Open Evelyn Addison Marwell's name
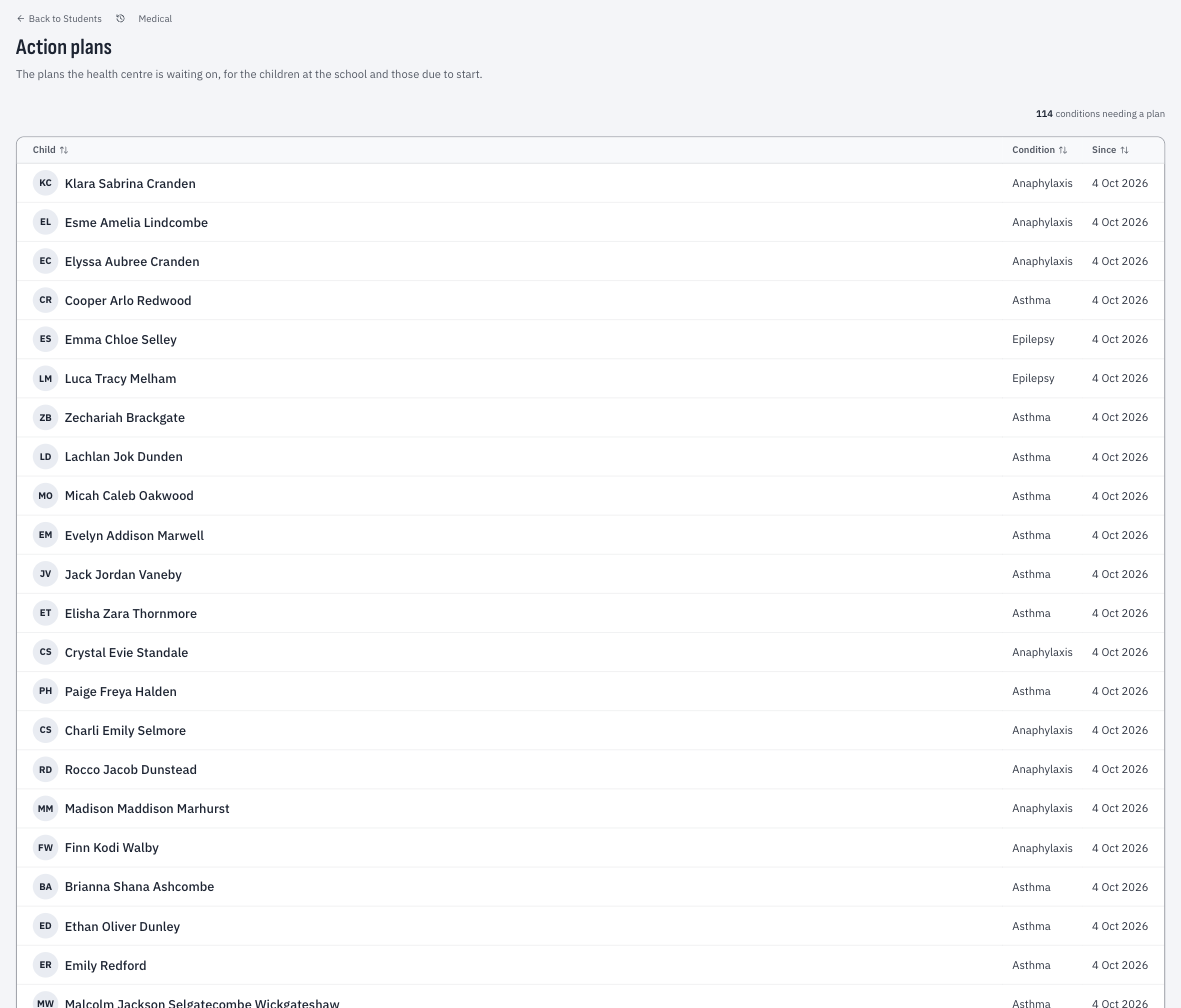The height and width of the screenshot is (1008, 1181). tap(134, 536)
